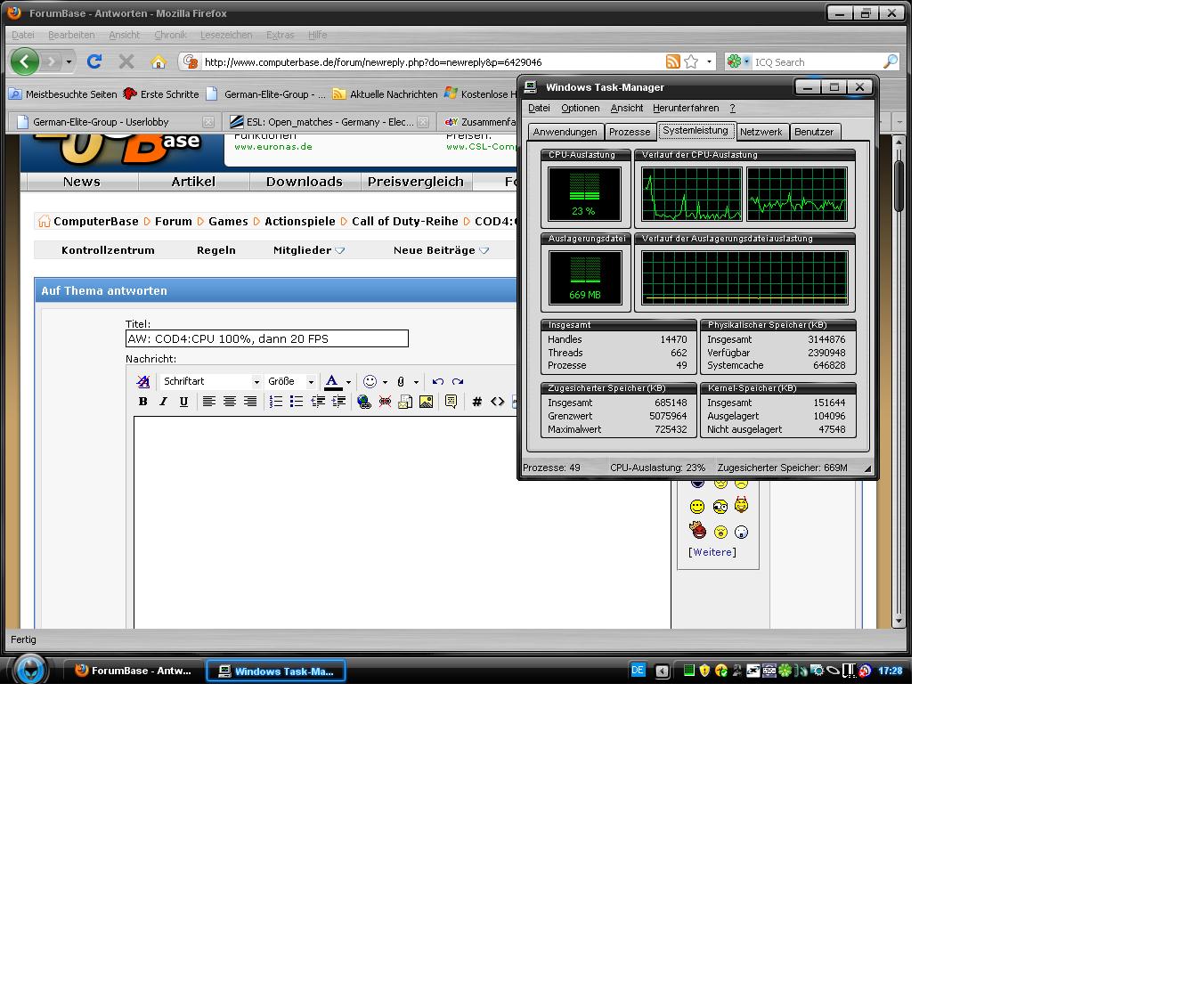Viewport: 1204px width, 1001px height.
Task: Align message text to the right
Action: [250, 402]
